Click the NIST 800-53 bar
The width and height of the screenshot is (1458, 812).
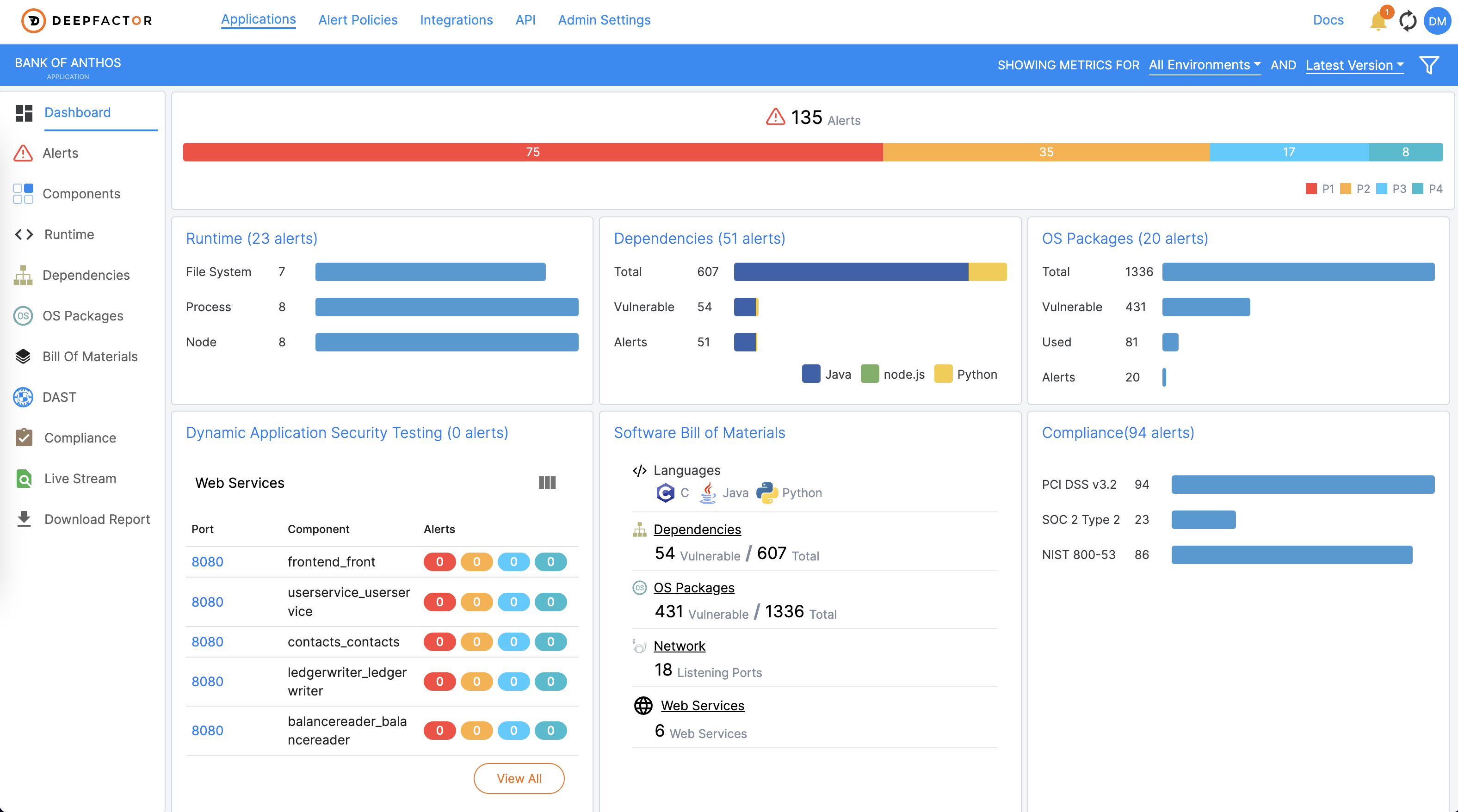(1291, 554)
